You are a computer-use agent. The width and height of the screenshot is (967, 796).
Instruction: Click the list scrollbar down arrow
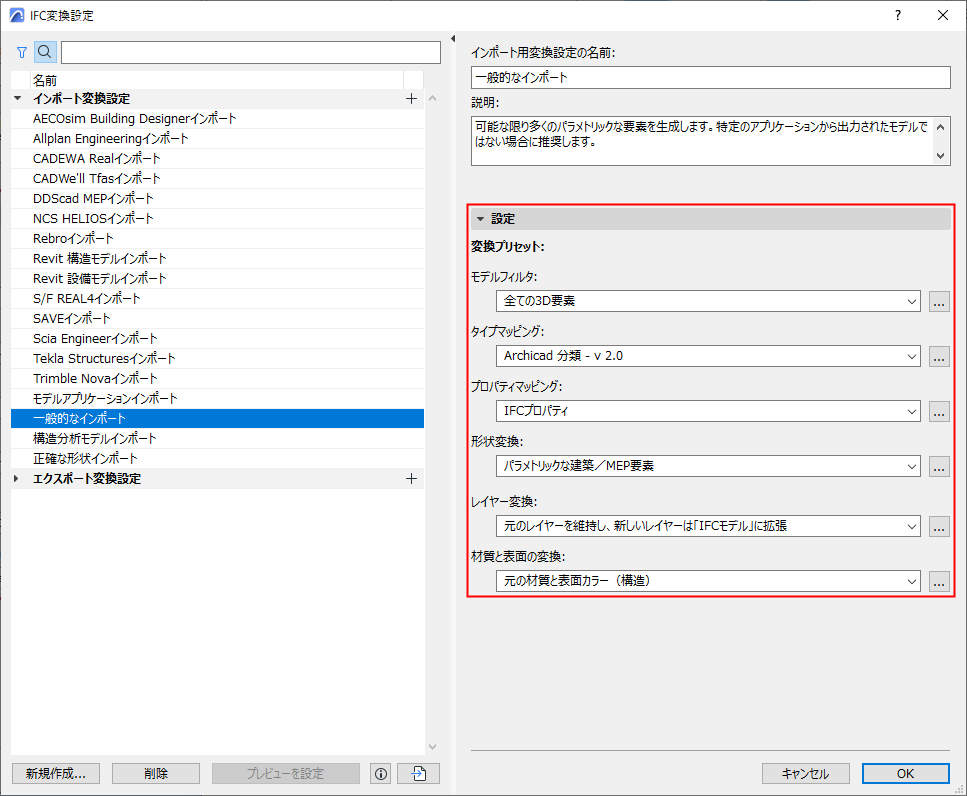click(432, 747)
